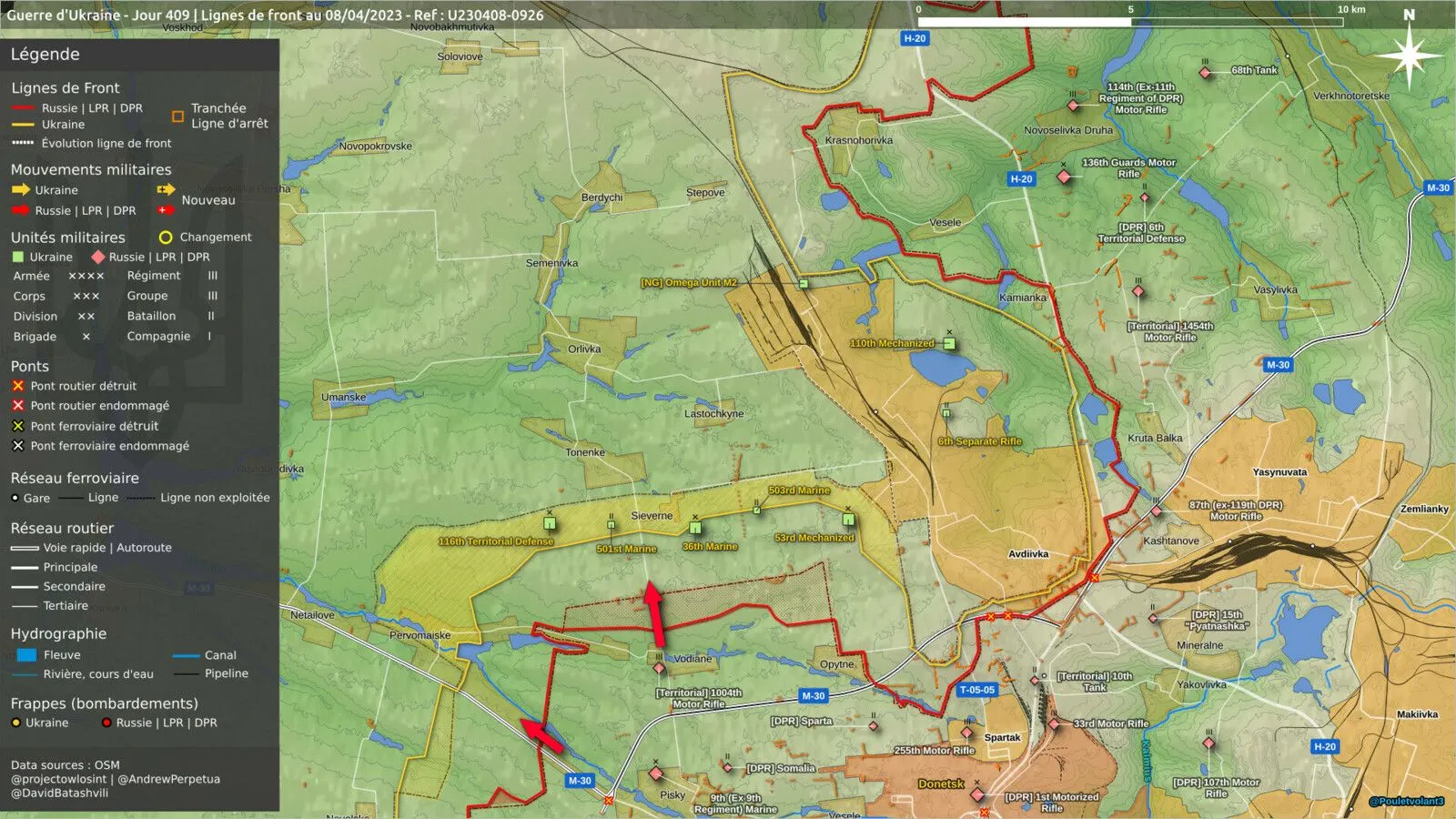The width and height of the screenshot is (1456, 819).
Task: Click the red Russia movement arrow in legend
Action: (x=20, y=210)
